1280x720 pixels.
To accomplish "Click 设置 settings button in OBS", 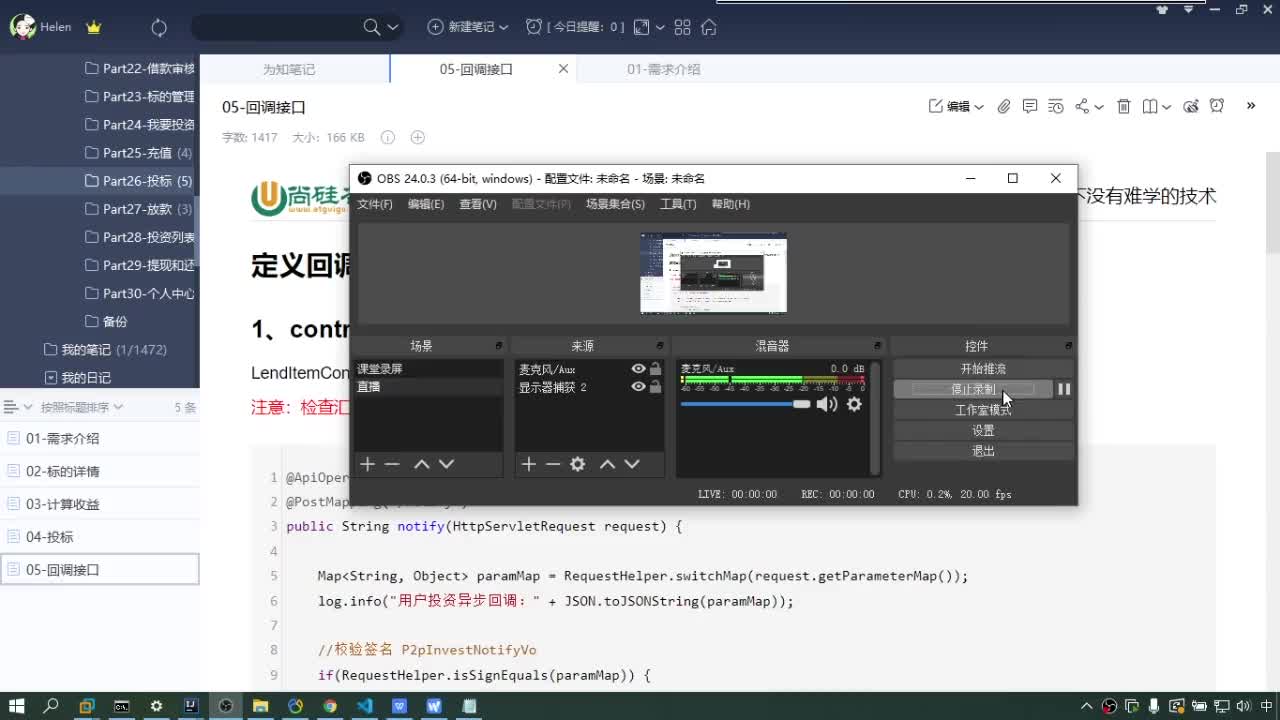I will point(983,430).
